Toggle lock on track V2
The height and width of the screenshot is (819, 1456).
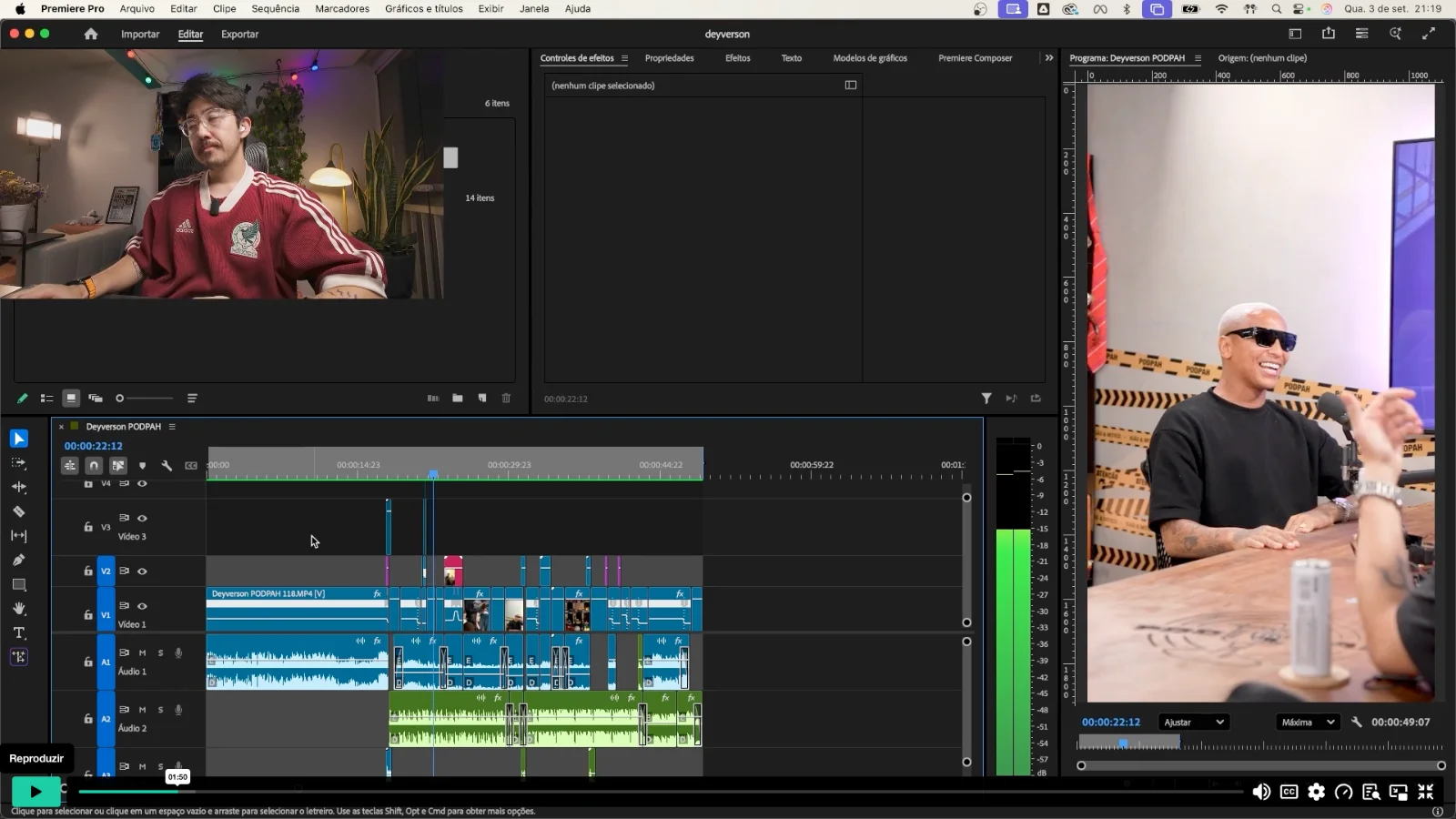pyautogui.click(x=88, y=571)
